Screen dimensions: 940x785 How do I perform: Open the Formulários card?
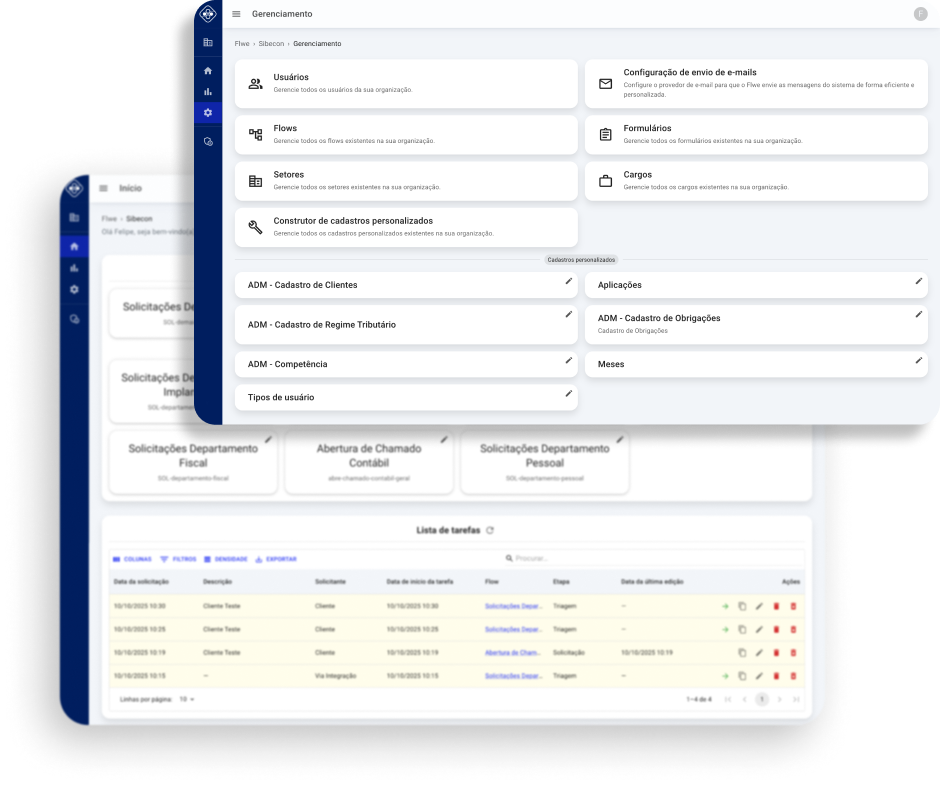[x=756, y=134]
